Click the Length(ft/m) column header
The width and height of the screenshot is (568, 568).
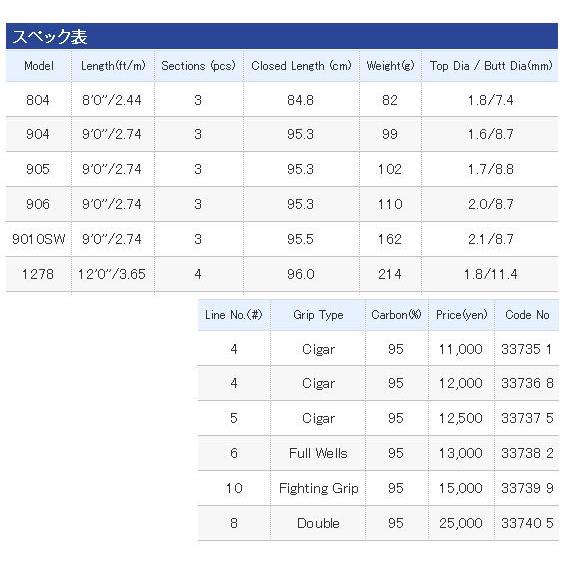(113, 66)
